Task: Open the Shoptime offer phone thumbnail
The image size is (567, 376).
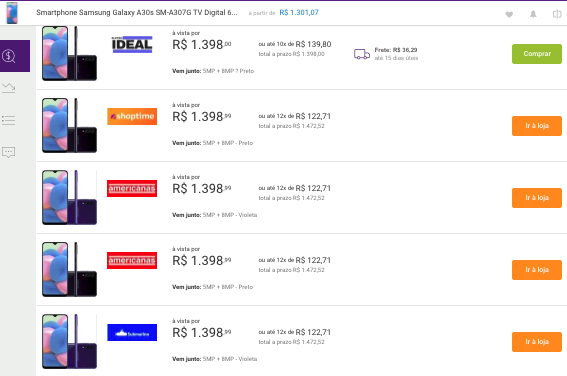Action: coord(69,125)
